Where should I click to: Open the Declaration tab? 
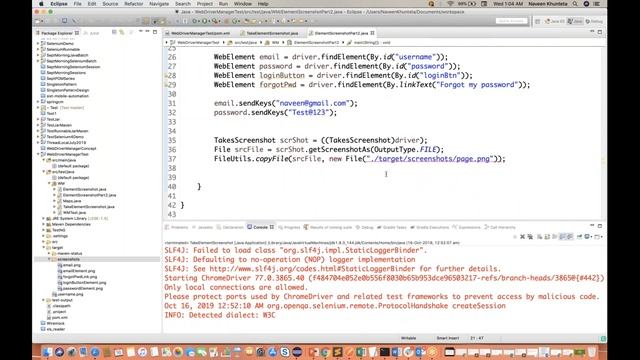(x=230, y=227)
